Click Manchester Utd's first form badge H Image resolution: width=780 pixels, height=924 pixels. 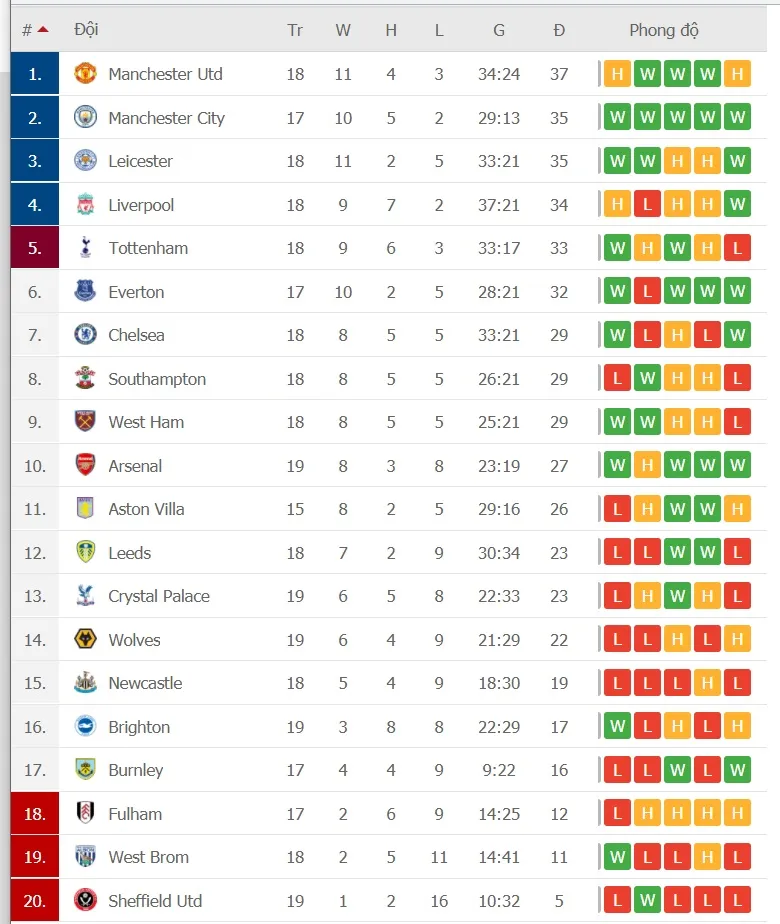(618, 74)
